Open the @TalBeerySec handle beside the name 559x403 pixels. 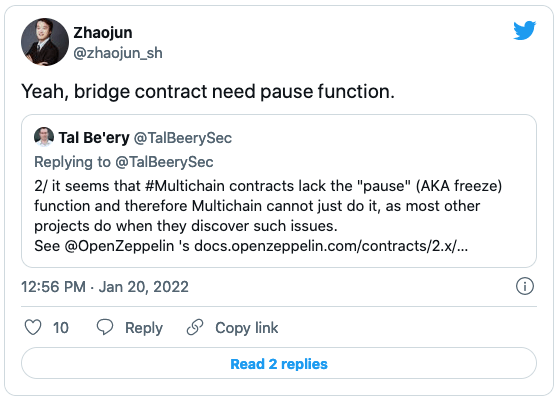click(183, 138)
